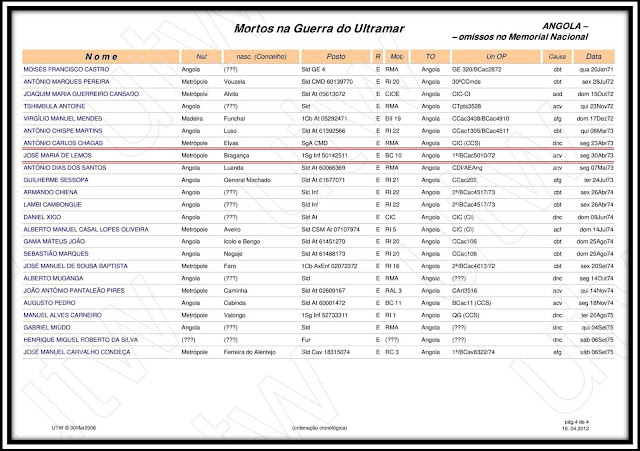Select the name JOÃO ANTÓNIO PANTALEÃO PIRES
The height and width of the screenshot is (451, 640).
[74, 291]
